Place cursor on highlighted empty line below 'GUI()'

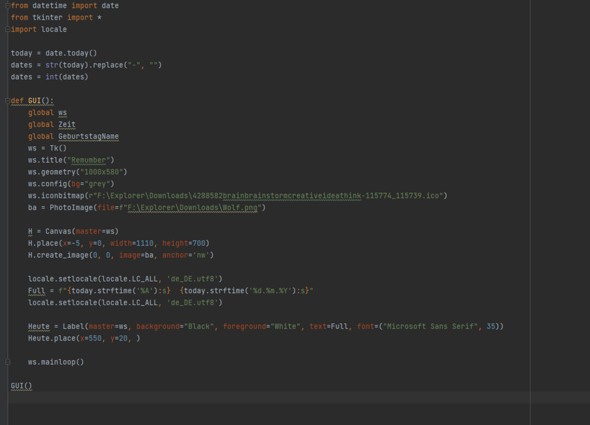click(x=299, y=398)
